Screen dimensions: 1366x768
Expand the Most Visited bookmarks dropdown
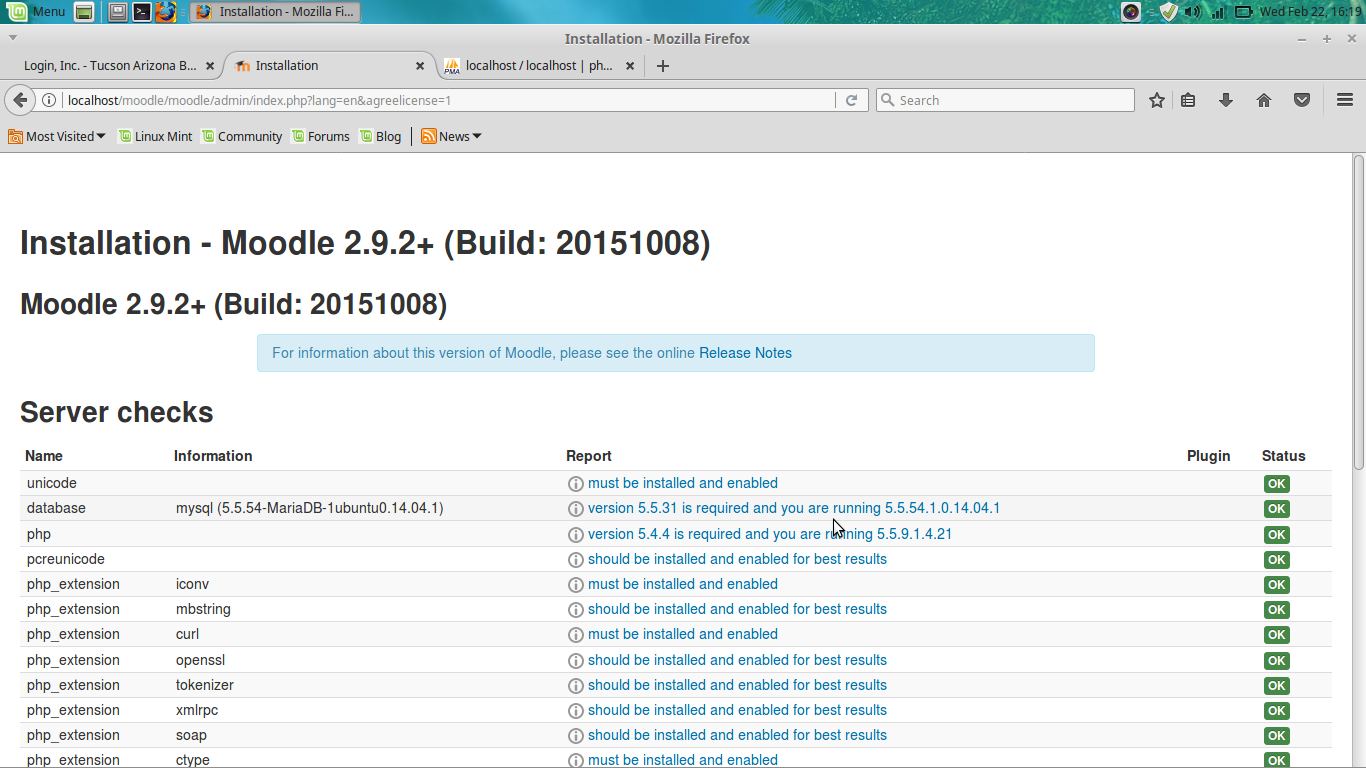pos(56,136)
